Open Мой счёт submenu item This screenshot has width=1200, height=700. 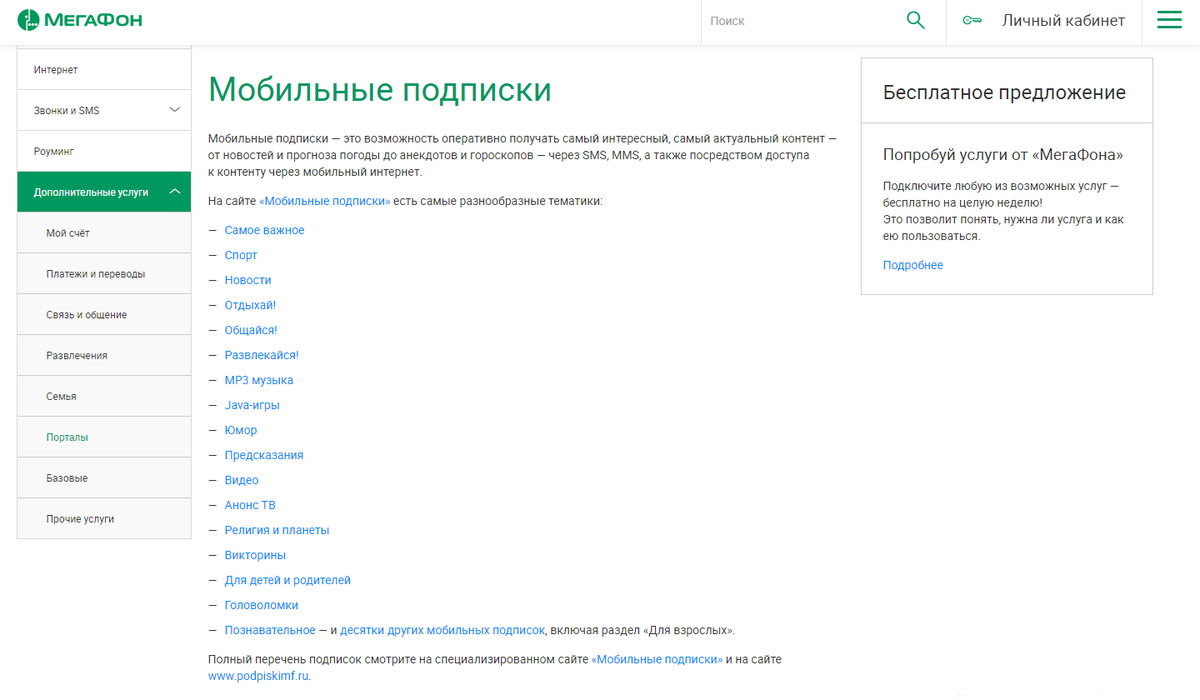pyautogui.click(x=104, y=233)
